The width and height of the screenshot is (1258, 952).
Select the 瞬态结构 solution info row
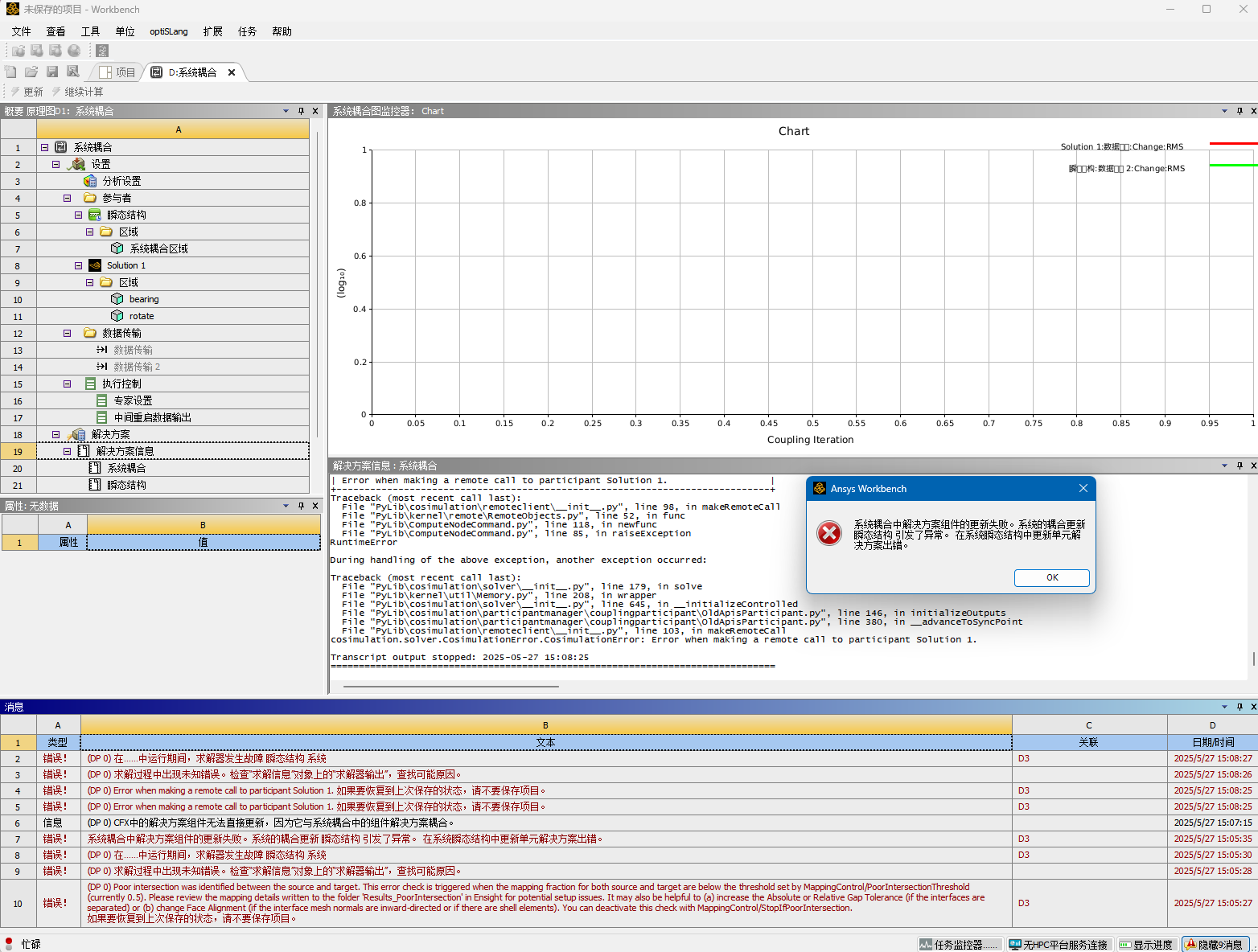pyautogui.click(x=172, y=485)
